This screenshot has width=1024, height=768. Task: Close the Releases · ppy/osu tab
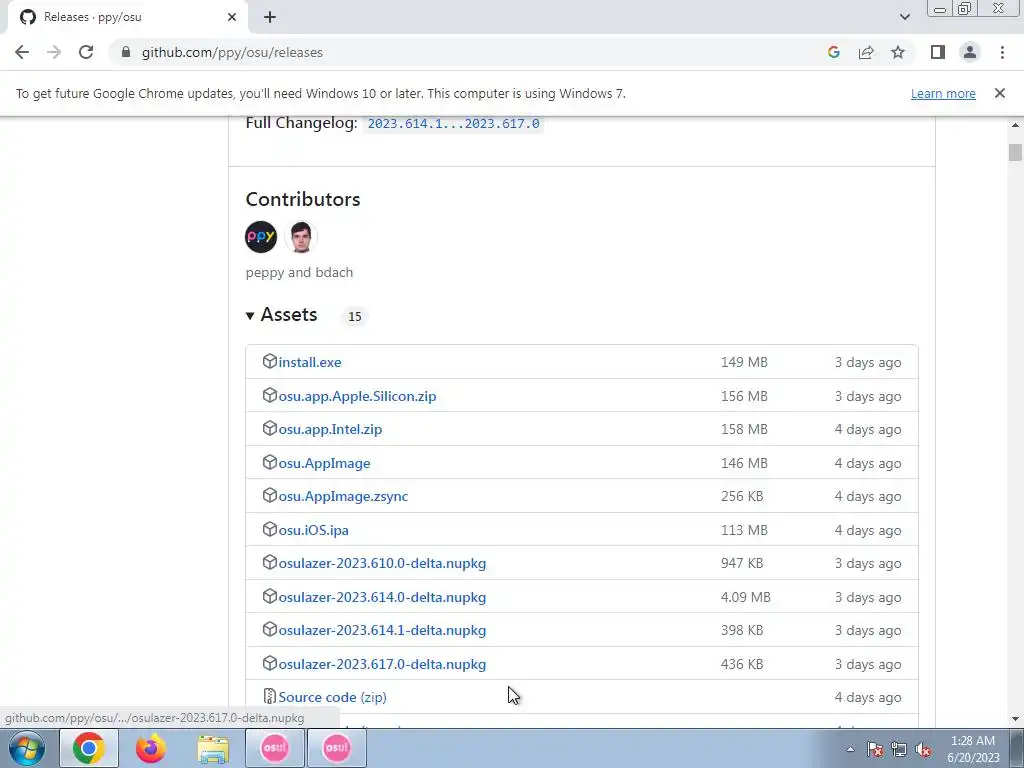point(232,17)
